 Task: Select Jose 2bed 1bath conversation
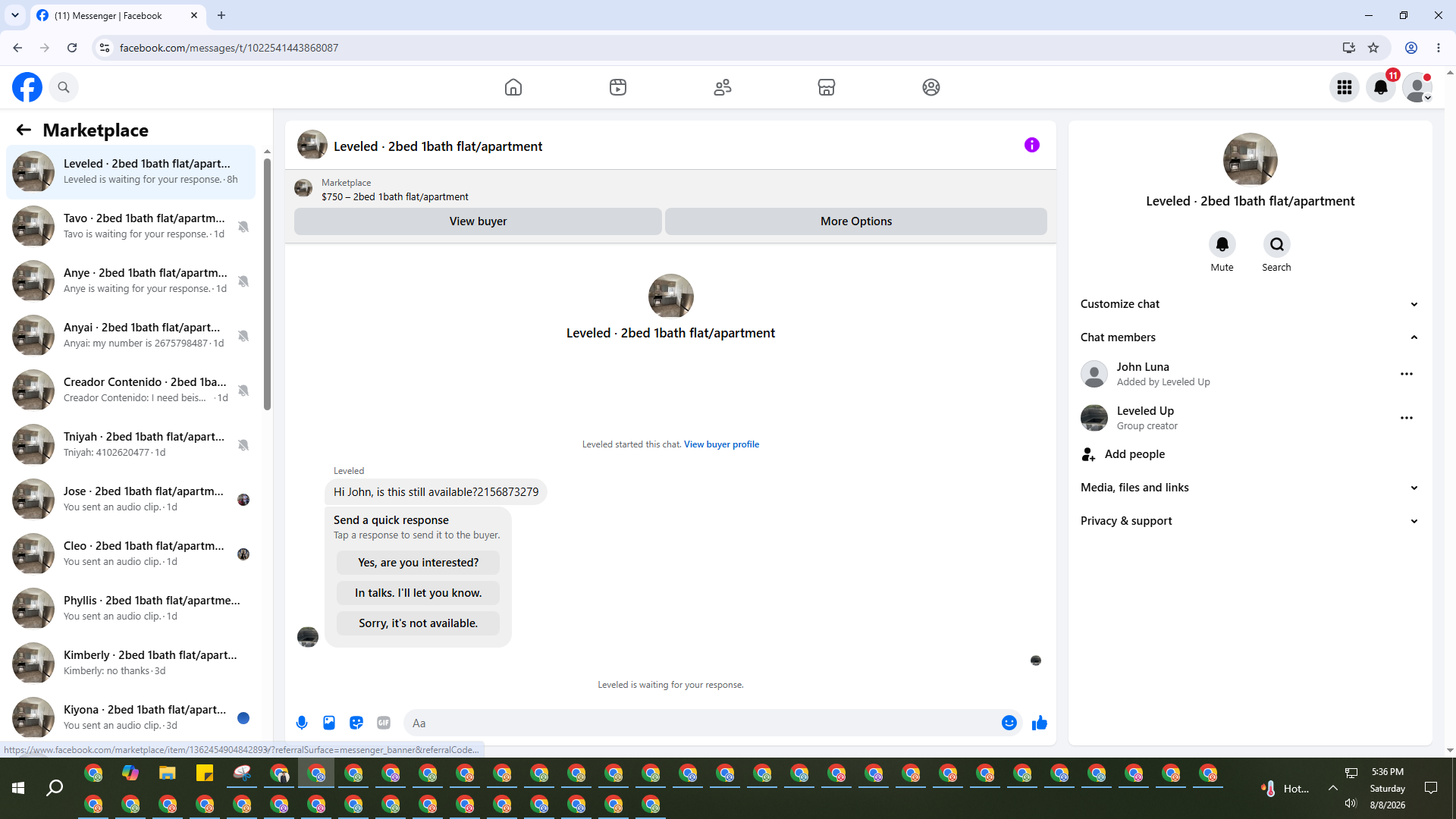(131, 499)
